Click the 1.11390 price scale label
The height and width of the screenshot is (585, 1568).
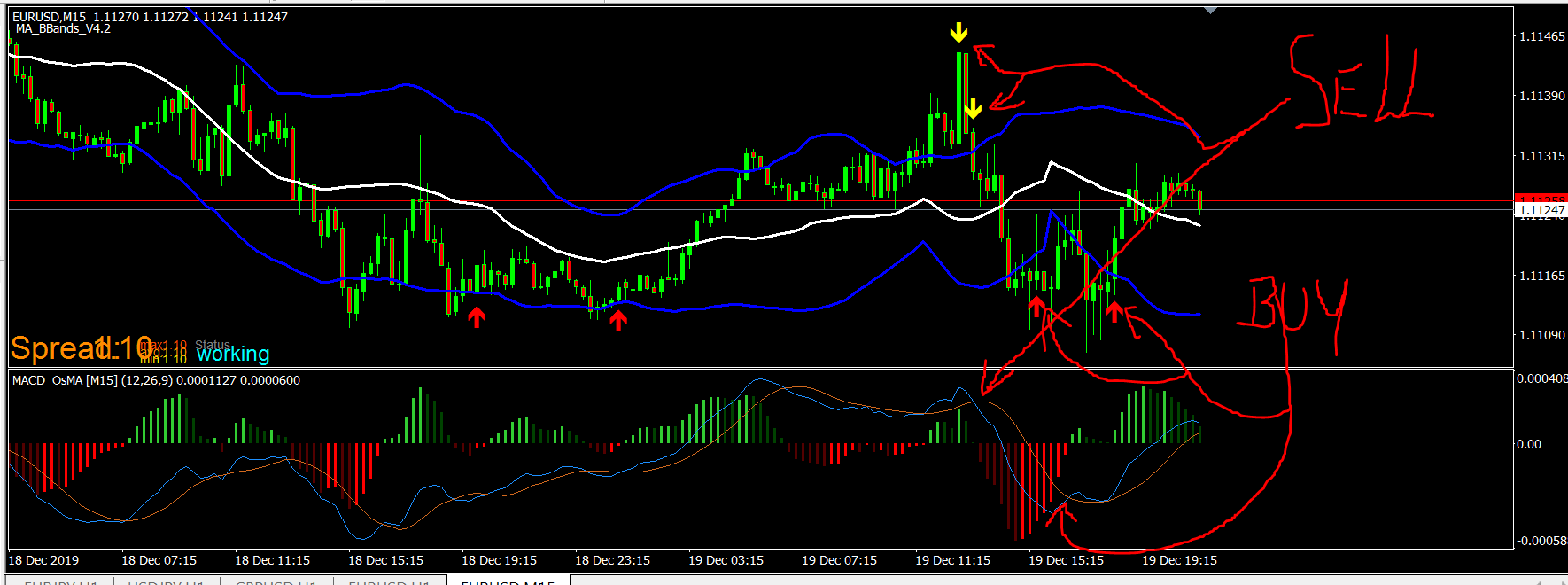click(1542, 96)
